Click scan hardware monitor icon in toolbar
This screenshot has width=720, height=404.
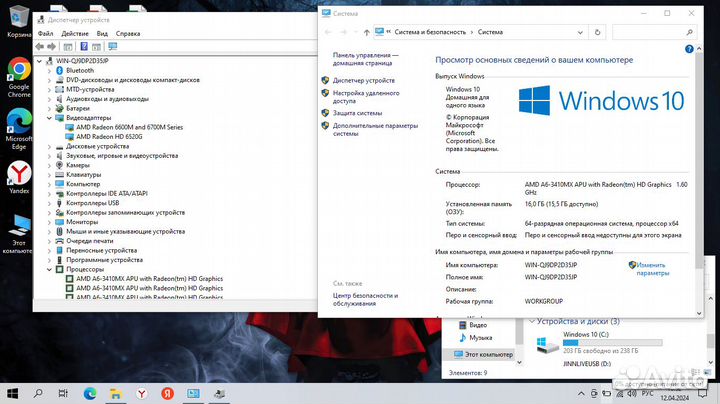click(x=112, y=46)
